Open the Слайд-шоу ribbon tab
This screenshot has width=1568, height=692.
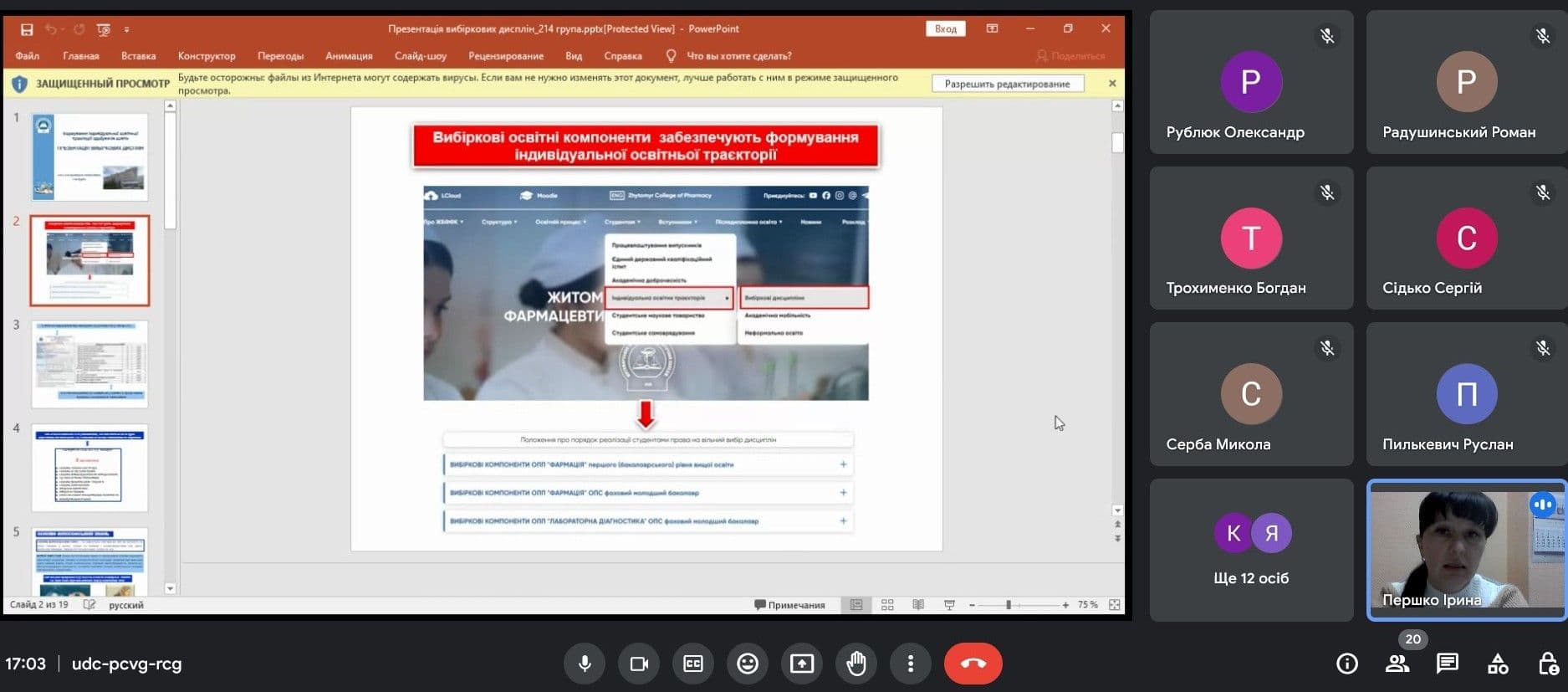[421, 56]
